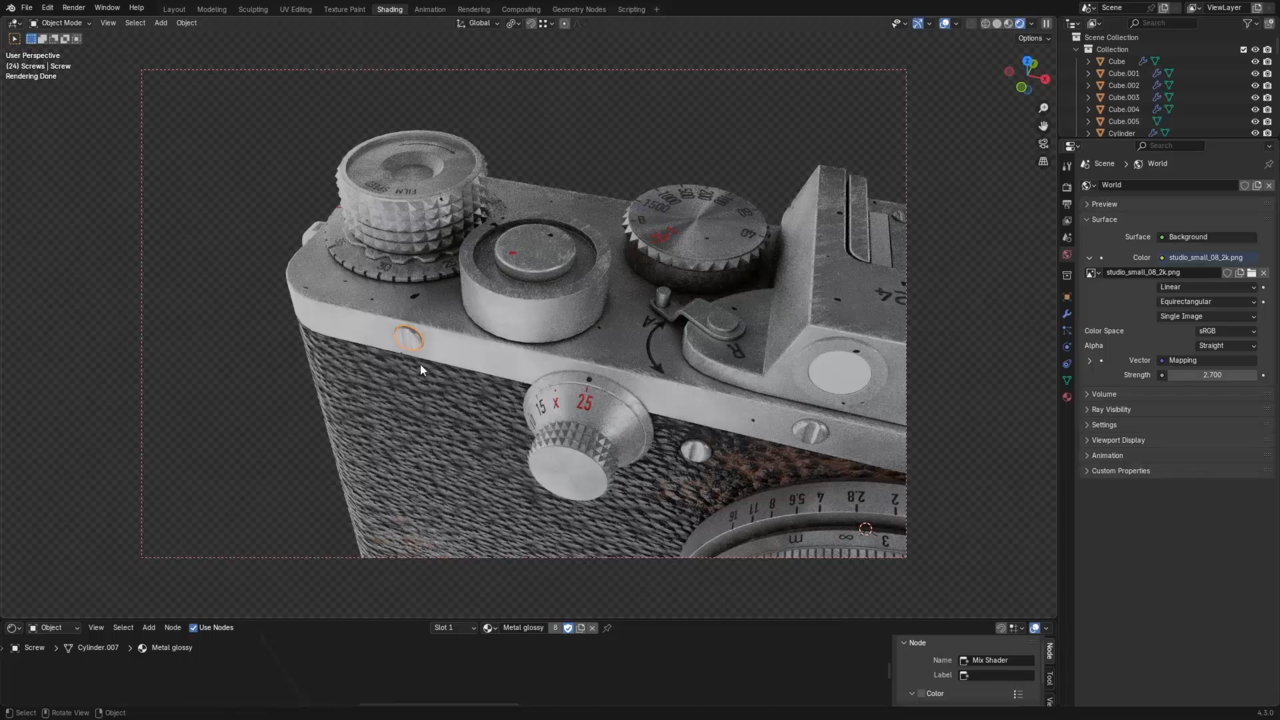Open the Modifiers wrench properties tab
The image size is (1280, 720).
pyautogui.click(x=1067, y=313)
